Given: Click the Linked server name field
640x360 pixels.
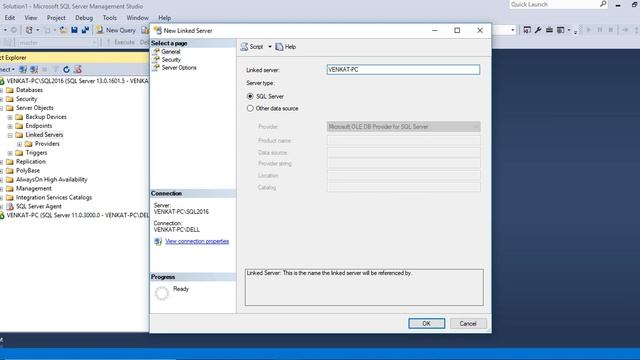Looking at the screenshot, I should (x=403, y=70).
